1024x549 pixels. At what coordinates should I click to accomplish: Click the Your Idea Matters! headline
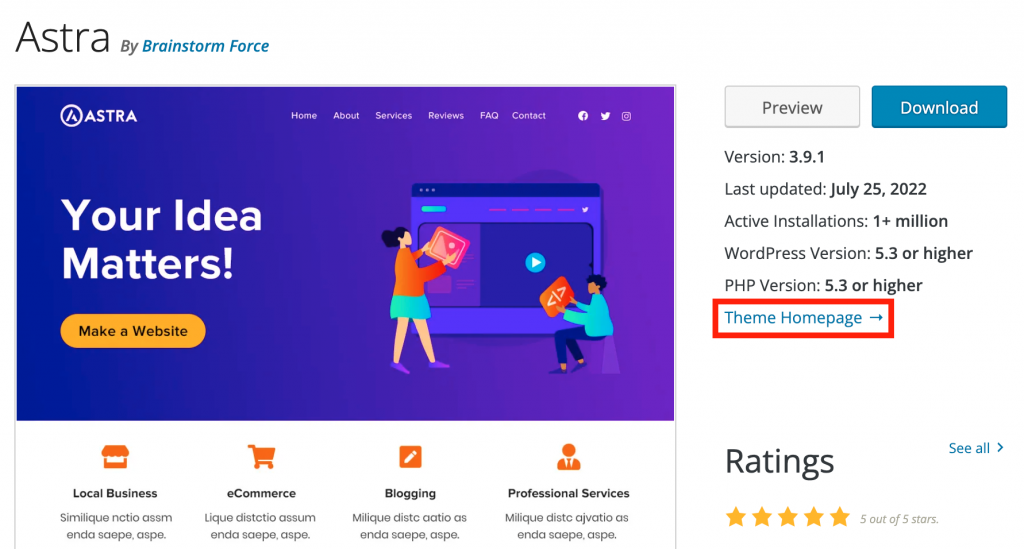(161, 240)
